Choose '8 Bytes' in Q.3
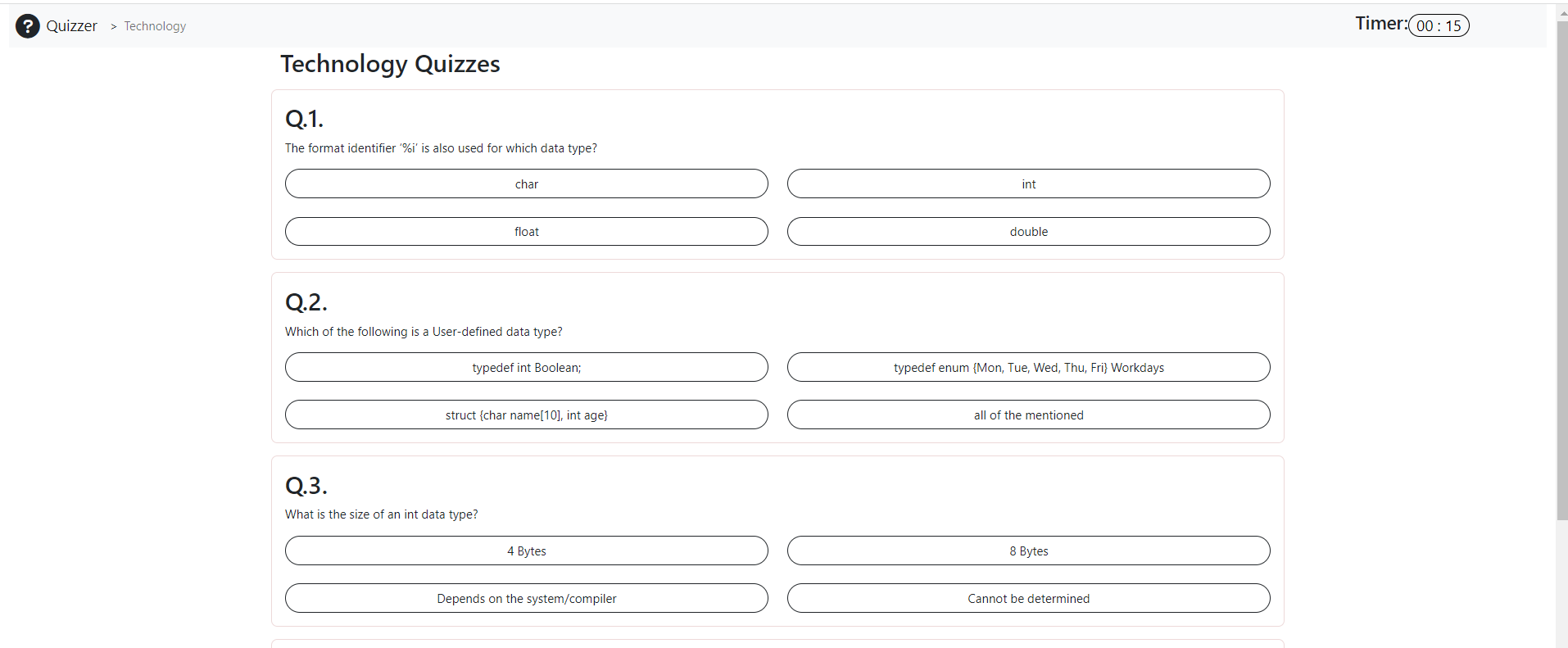This screenshot has height=648, width=1568. [x=1028, y=551]
